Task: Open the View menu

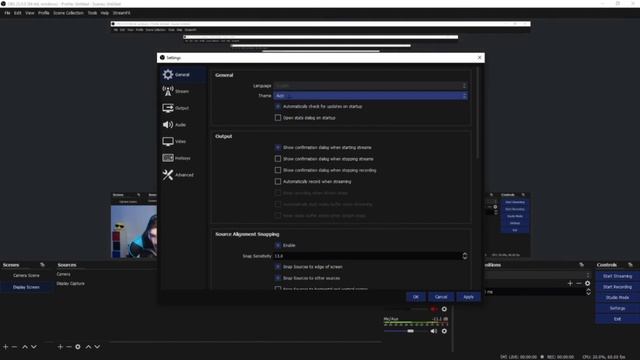Action: click(x=30, y=13)
